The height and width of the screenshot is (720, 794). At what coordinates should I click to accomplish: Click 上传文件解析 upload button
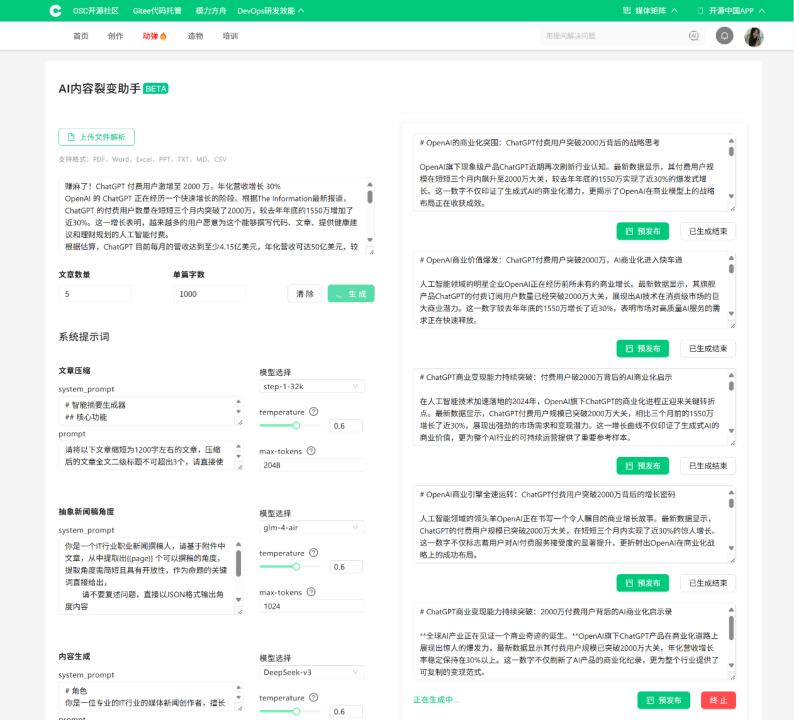click(x=96, y=137)
